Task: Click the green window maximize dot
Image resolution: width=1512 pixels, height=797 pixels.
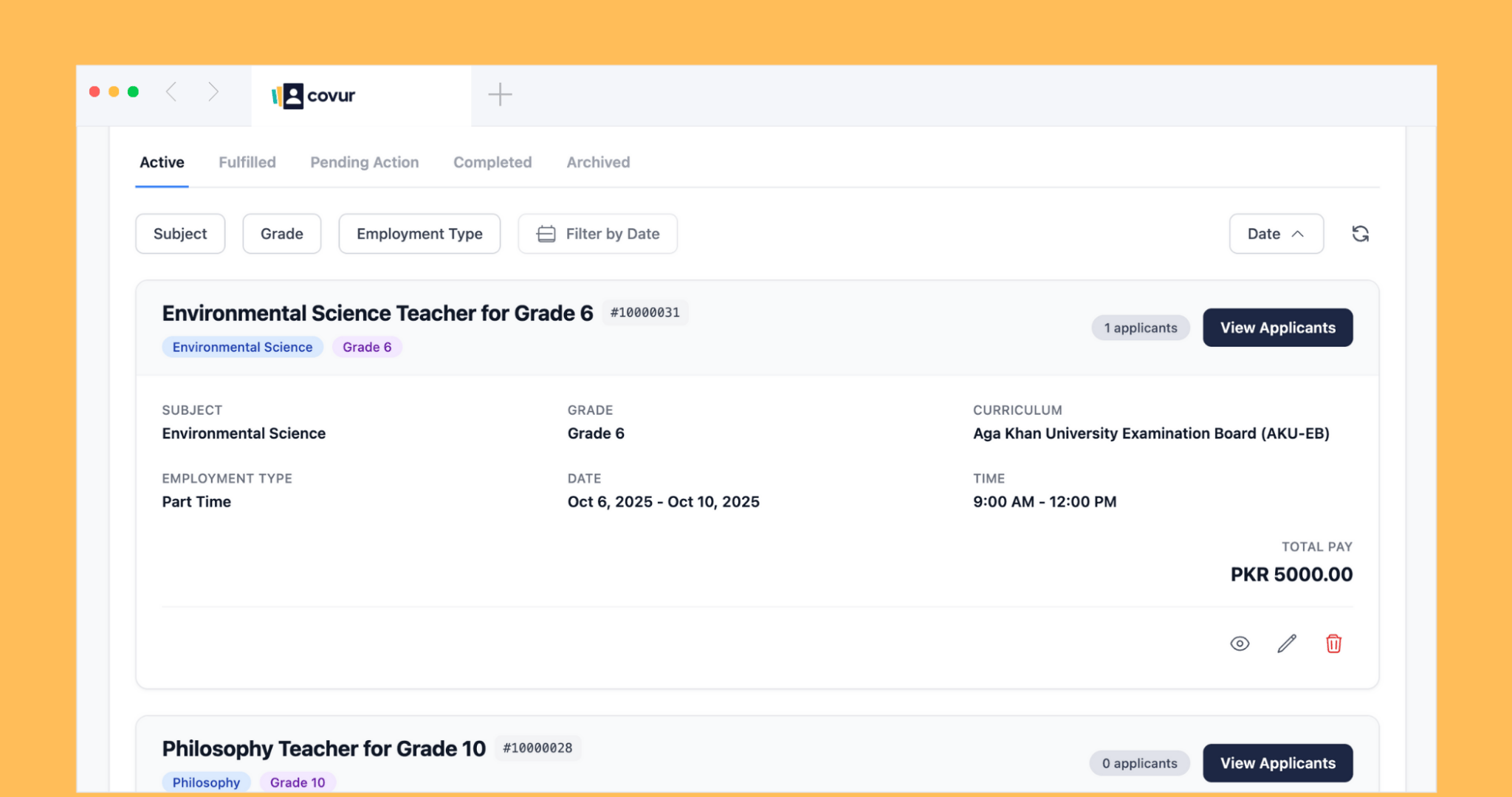Action: pyautogui.click(x=133, y=92)
